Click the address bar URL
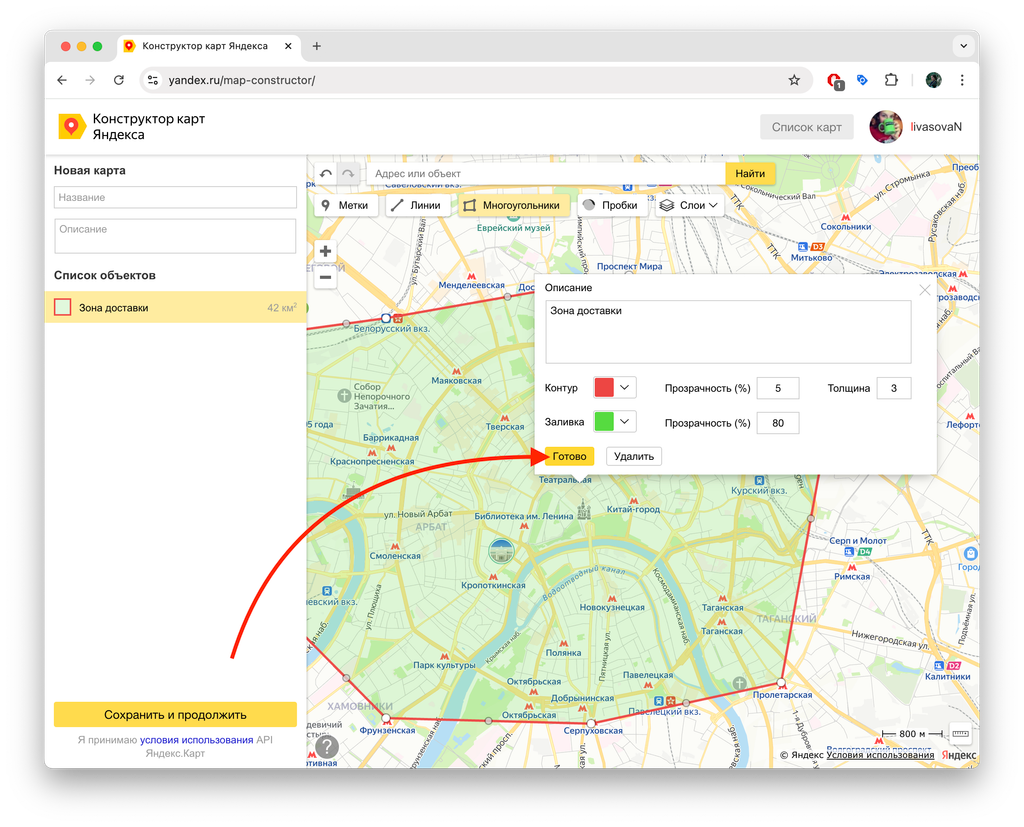 point(242,80)
